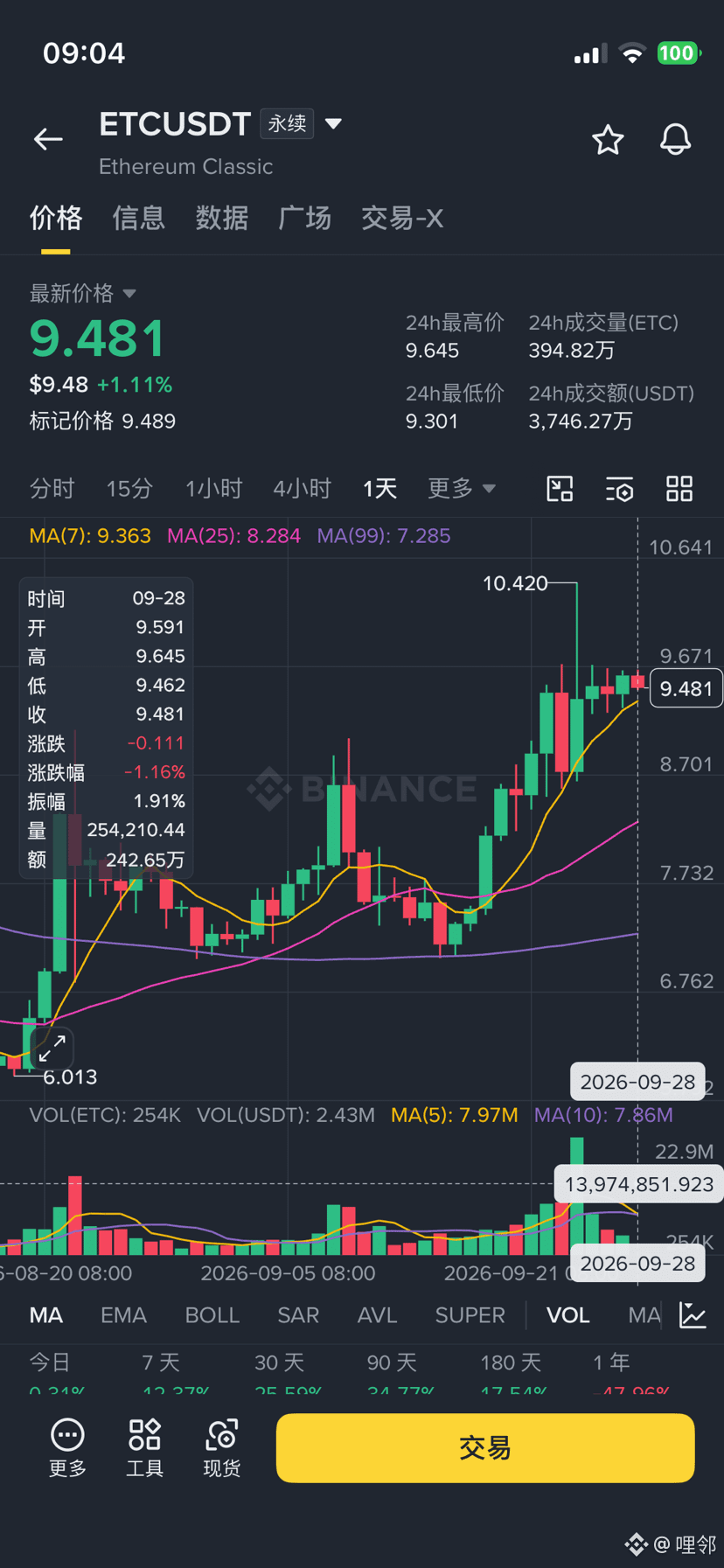Viewport: 724px width, 1568px height.
Task: Expand chart to fullscreen arrows icon
Action: [x=52, y=1048]
